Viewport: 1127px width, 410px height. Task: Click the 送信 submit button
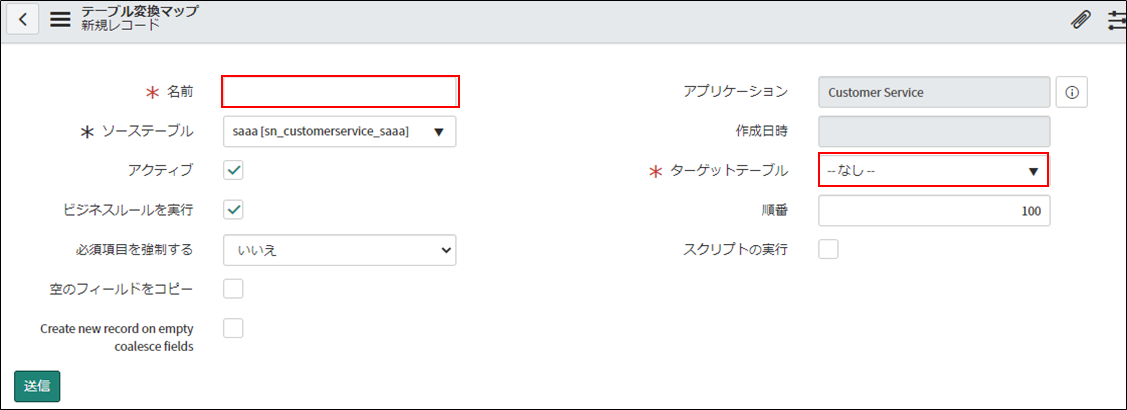click(x=37, y=386)
